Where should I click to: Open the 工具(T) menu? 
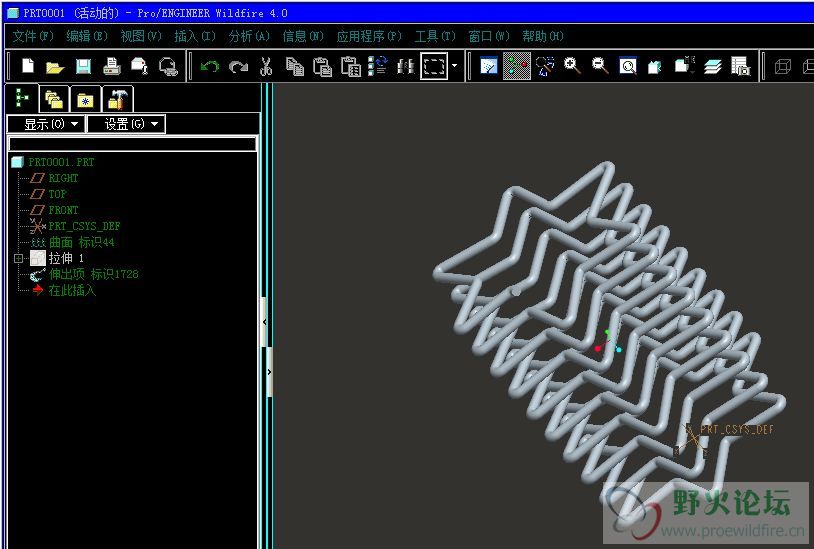(435, 36)
